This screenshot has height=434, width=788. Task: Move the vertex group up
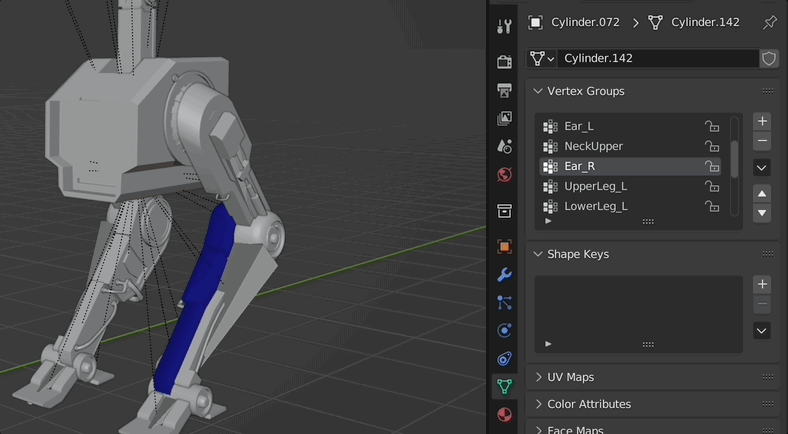(762, 194)
